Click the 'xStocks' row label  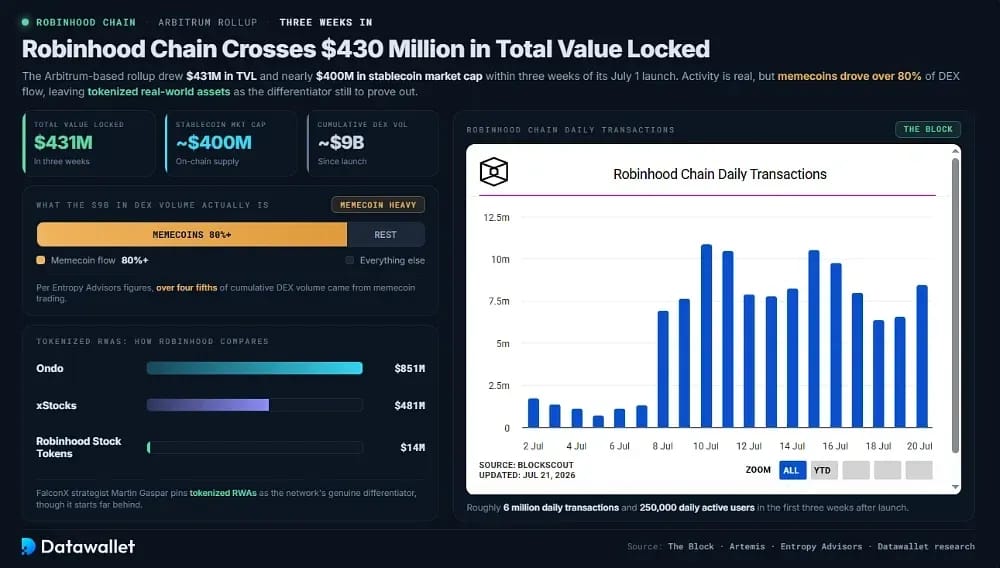pyautogui.click(x=56, y=405)
